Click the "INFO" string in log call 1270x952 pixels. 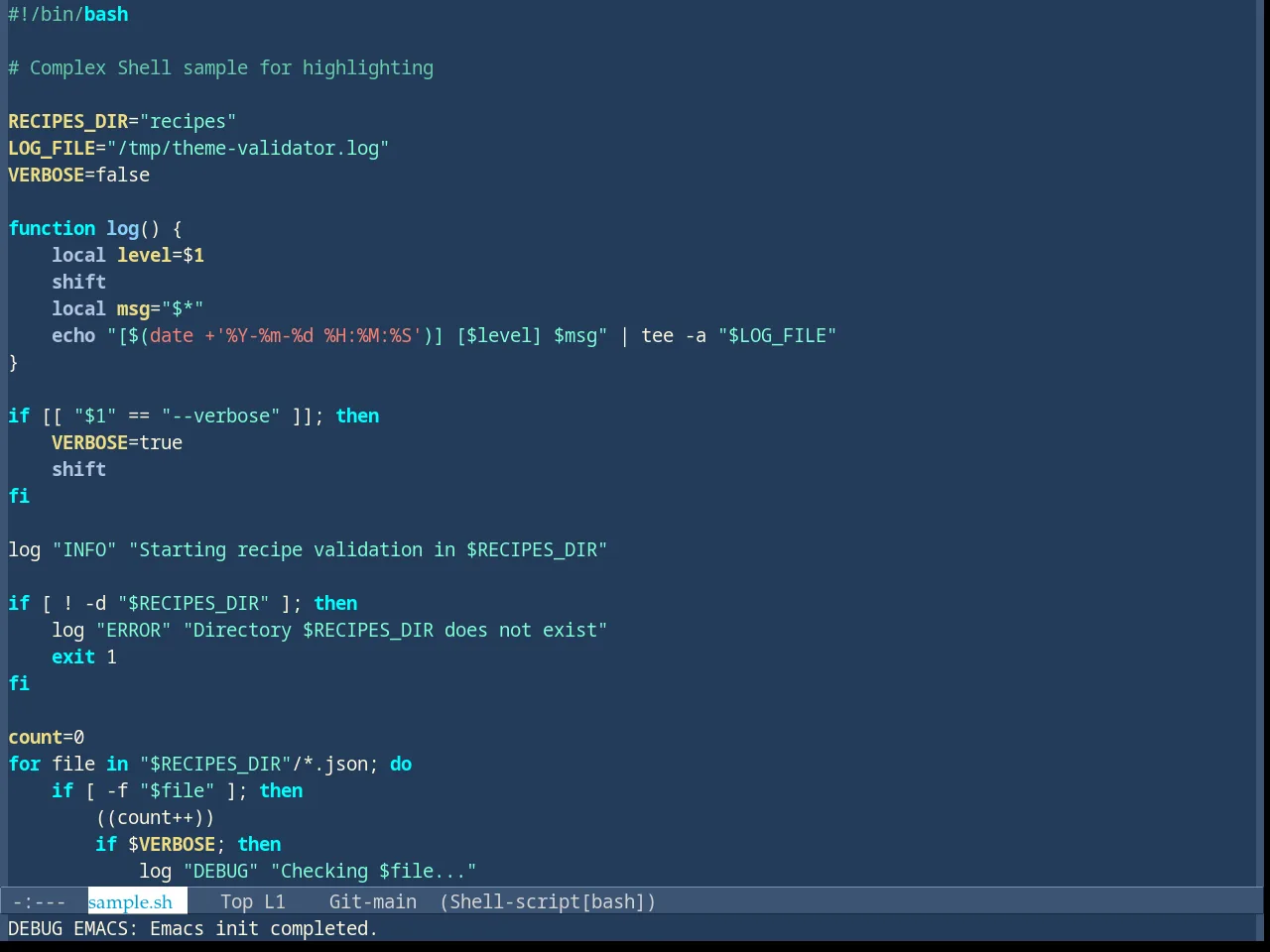(84, 549)
